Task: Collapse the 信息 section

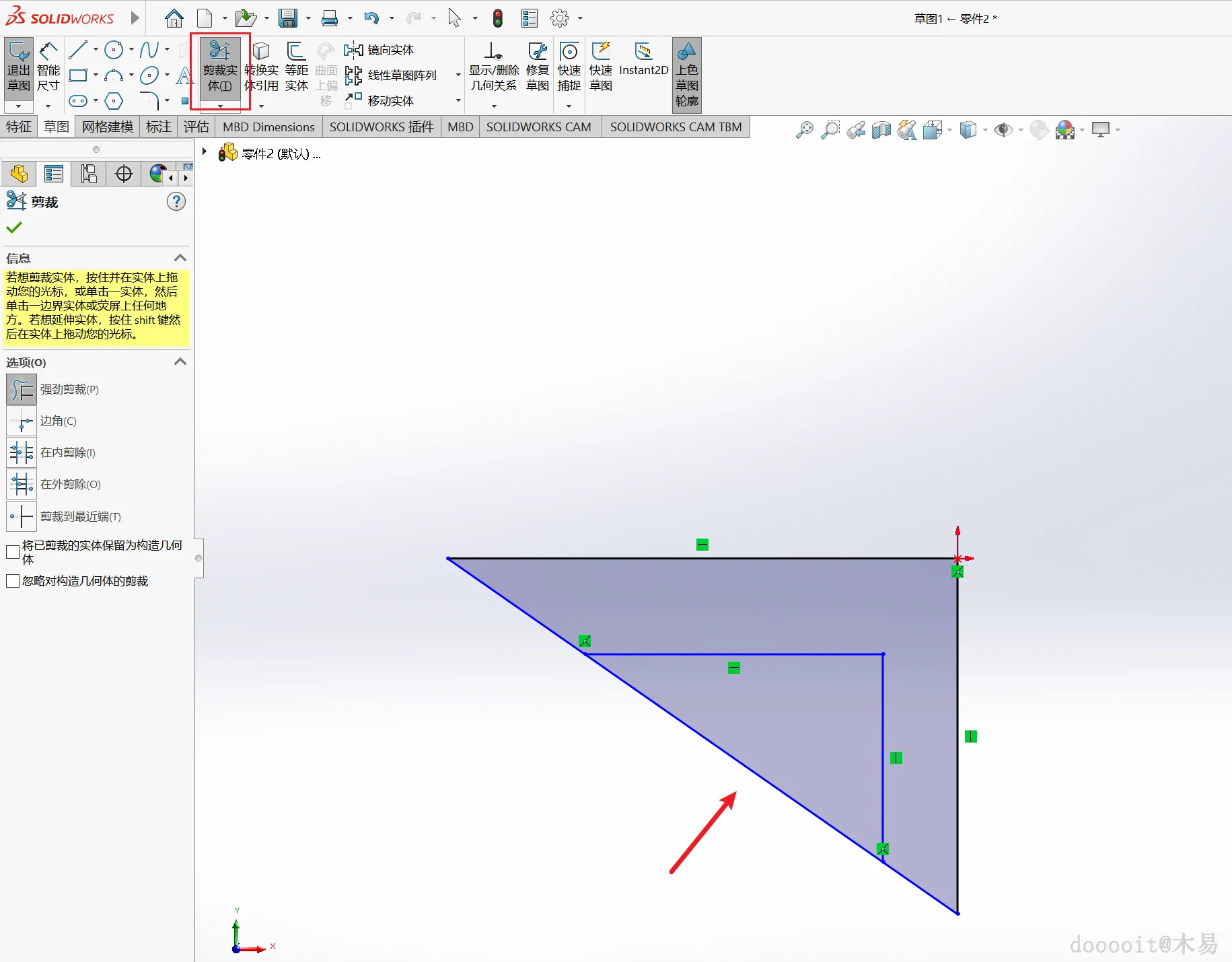Action: pos(180,258)
